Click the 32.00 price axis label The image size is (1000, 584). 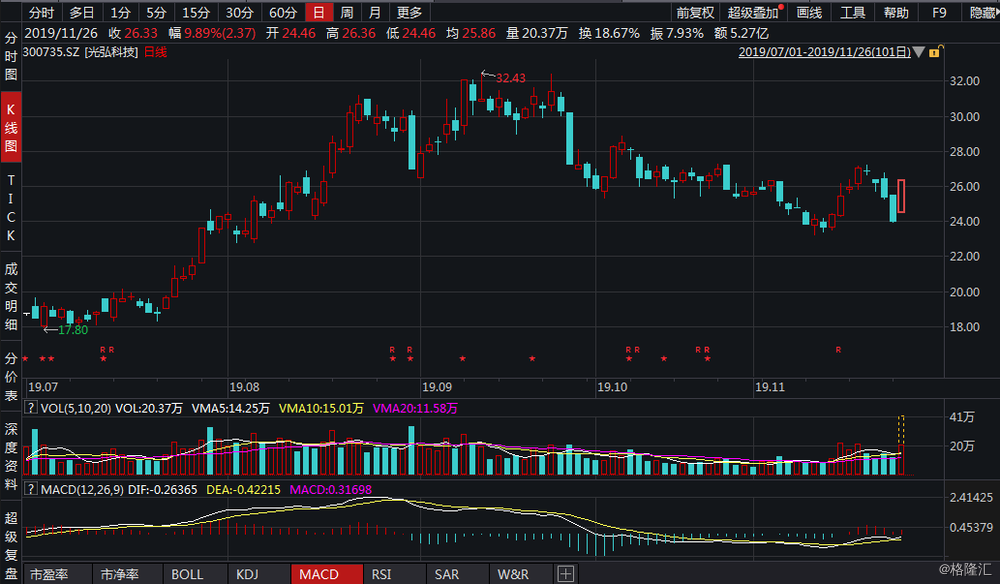click(965, 81)
